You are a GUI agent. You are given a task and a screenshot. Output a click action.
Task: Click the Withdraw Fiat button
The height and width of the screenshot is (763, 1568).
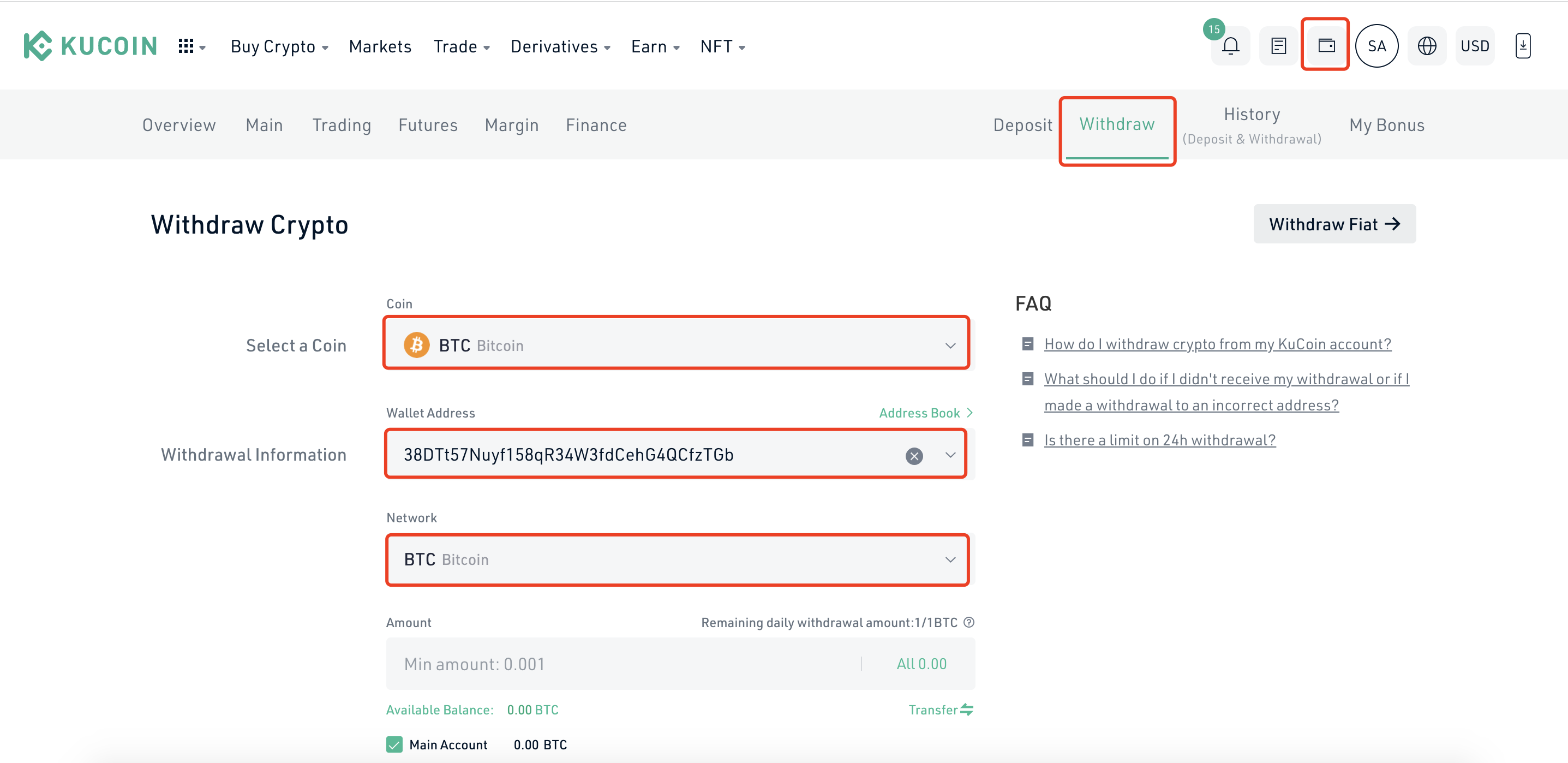pyautogui.click(x=1334, y=223)
